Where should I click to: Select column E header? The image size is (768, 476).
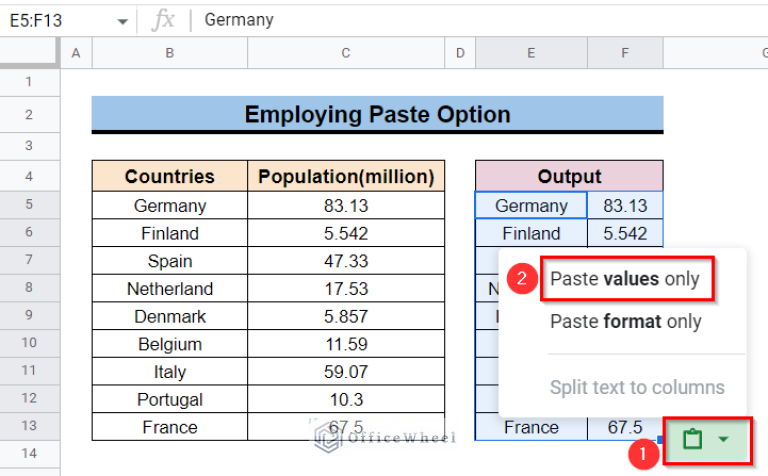[x=530, y=53]
